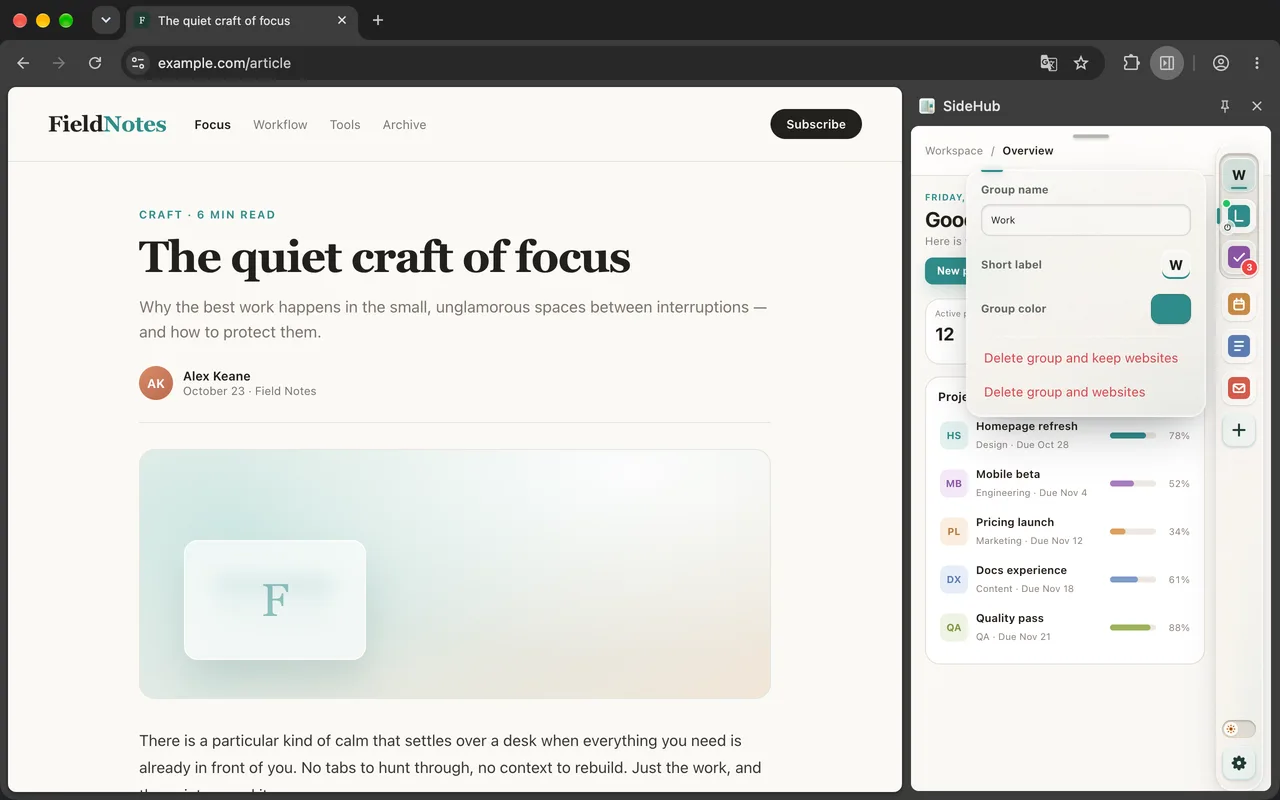1280x800 pixels.
Task: Open the Mobile beta project row
Action: (x=1065, y=483)
